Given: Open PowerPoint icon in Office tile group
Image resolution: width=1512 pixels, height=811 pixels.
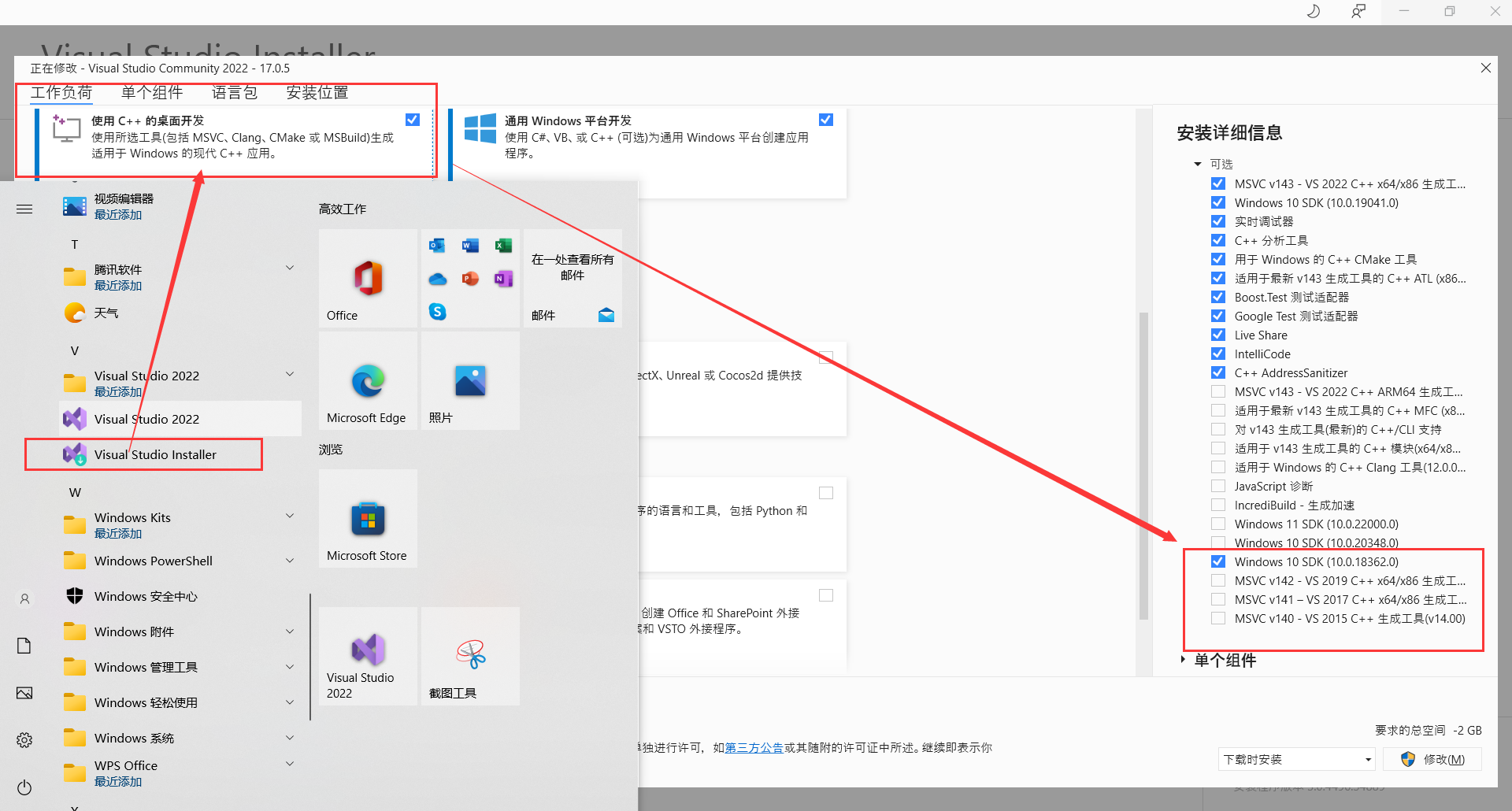Looking at the screenshot, I should (x=470, y=279).
